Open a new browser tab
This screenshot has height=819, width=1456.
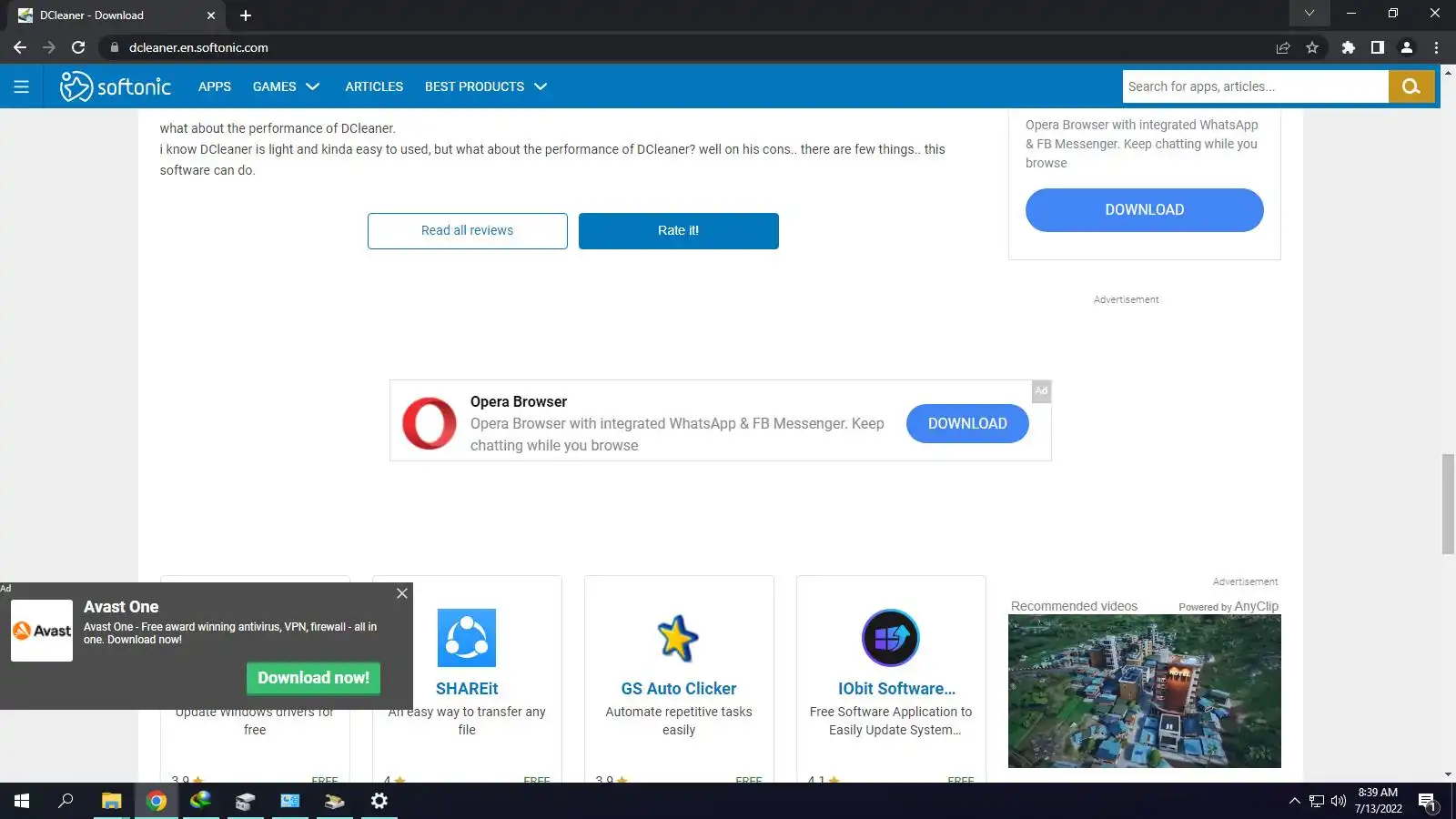(x=246, y=15)
